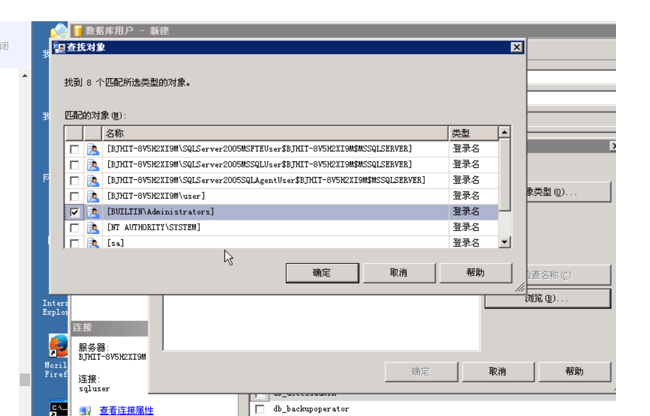This screenshot has width=650, height=416.
Task: Select the [BUILTIN\Administrators] row text
Action: (x=160, y=212)
